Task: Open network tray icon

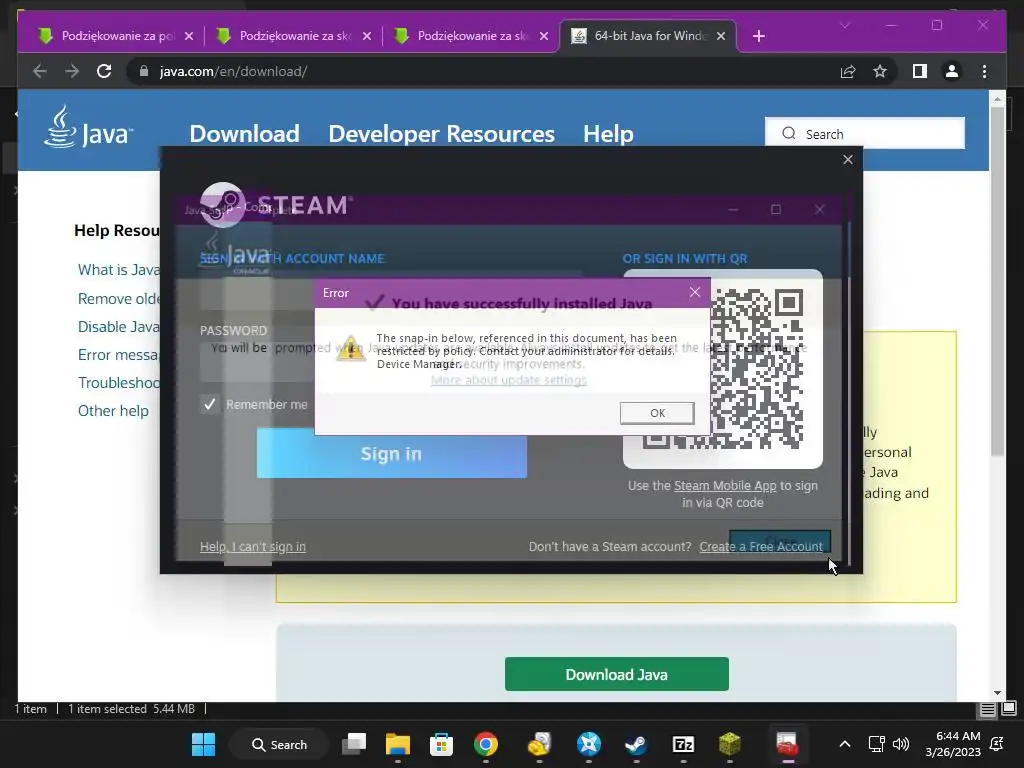Action: pyautogui.click(x=876, y=744)
